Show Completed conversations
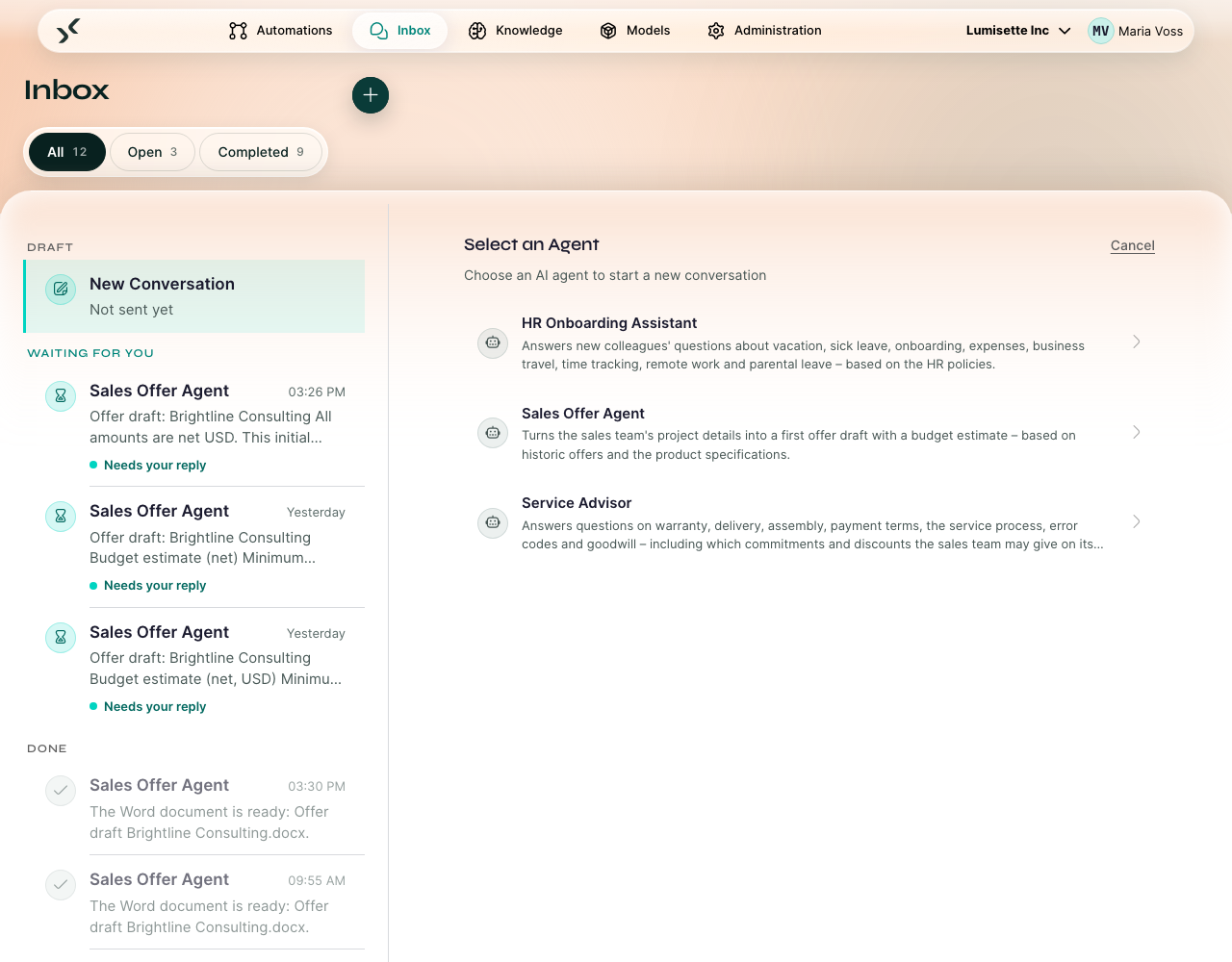 point(261,152)
